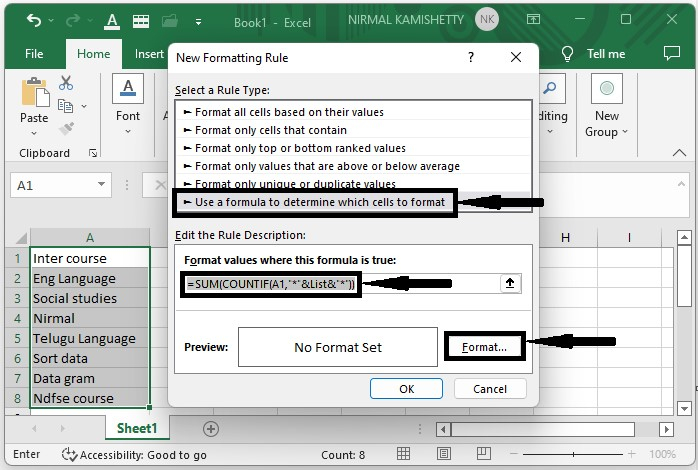
Task: Click the Paste clipboard icon
Action: pyautogui.click(x=34, y=93)
